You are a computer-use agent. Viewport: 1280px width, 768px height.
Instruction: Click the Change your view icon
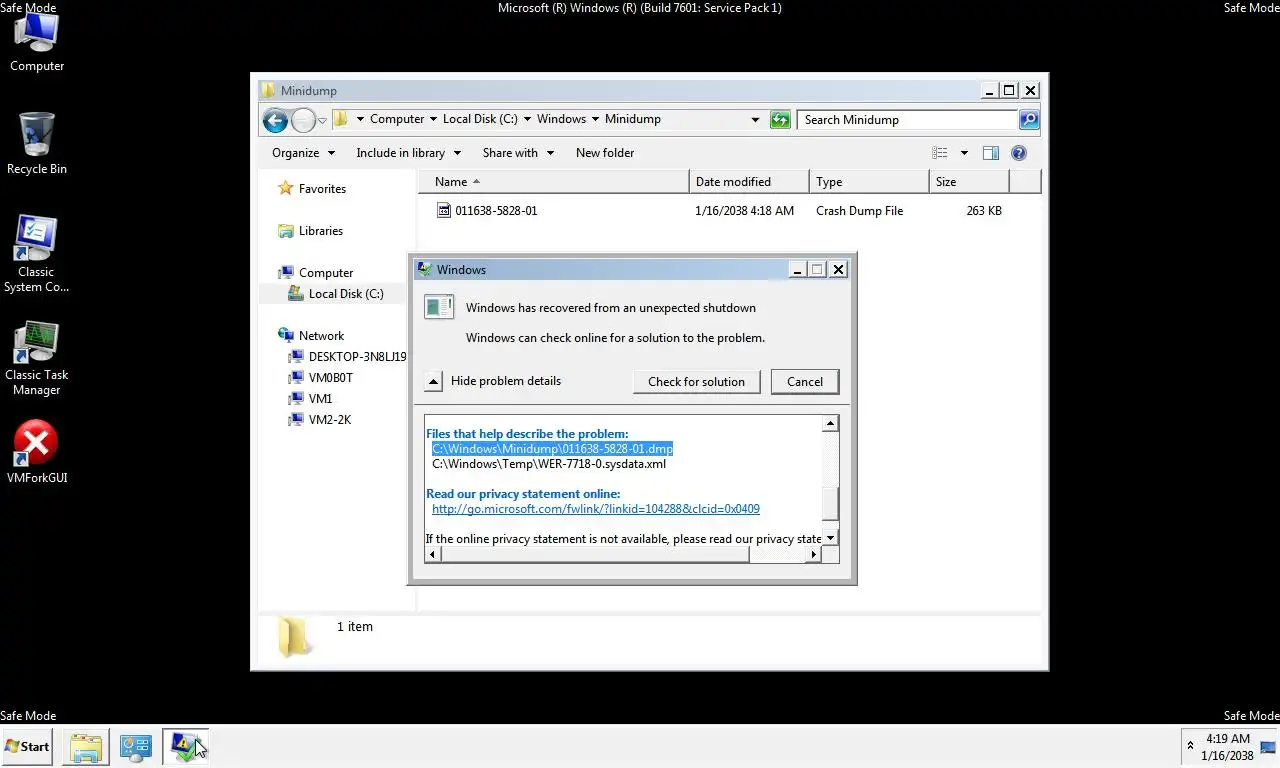point(940,153)
